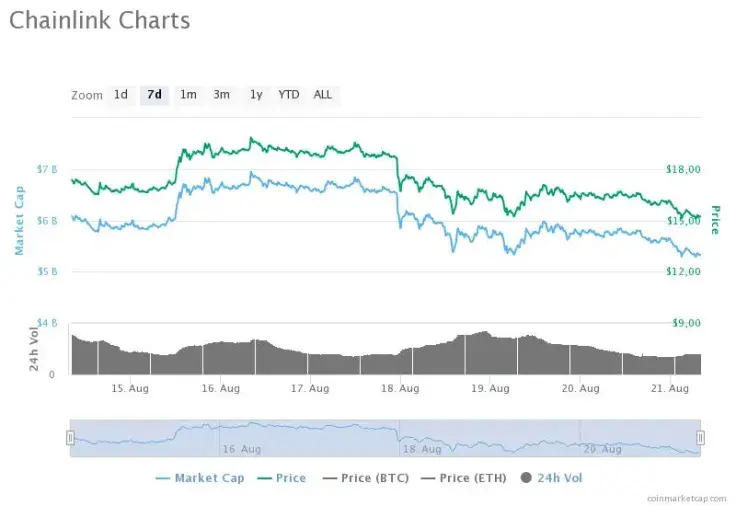
Task: Toggle the green Price legend series
Action: 282,478
